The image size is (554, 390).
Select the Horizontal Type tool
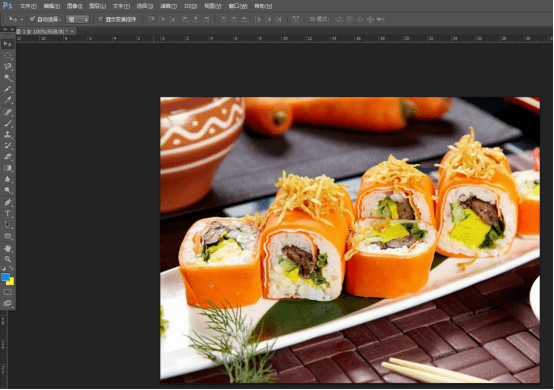coord(8,213)
